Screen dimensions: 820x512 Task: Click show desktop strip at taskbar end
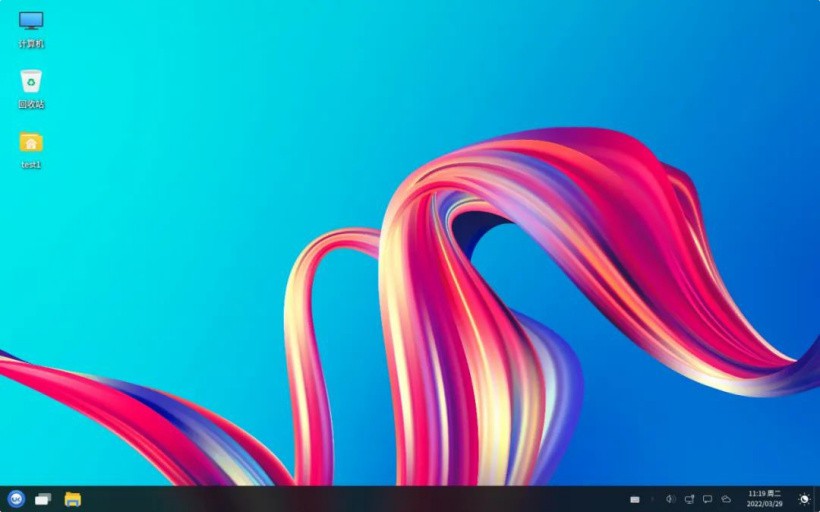pyautogui.click(x=817, y=499)
